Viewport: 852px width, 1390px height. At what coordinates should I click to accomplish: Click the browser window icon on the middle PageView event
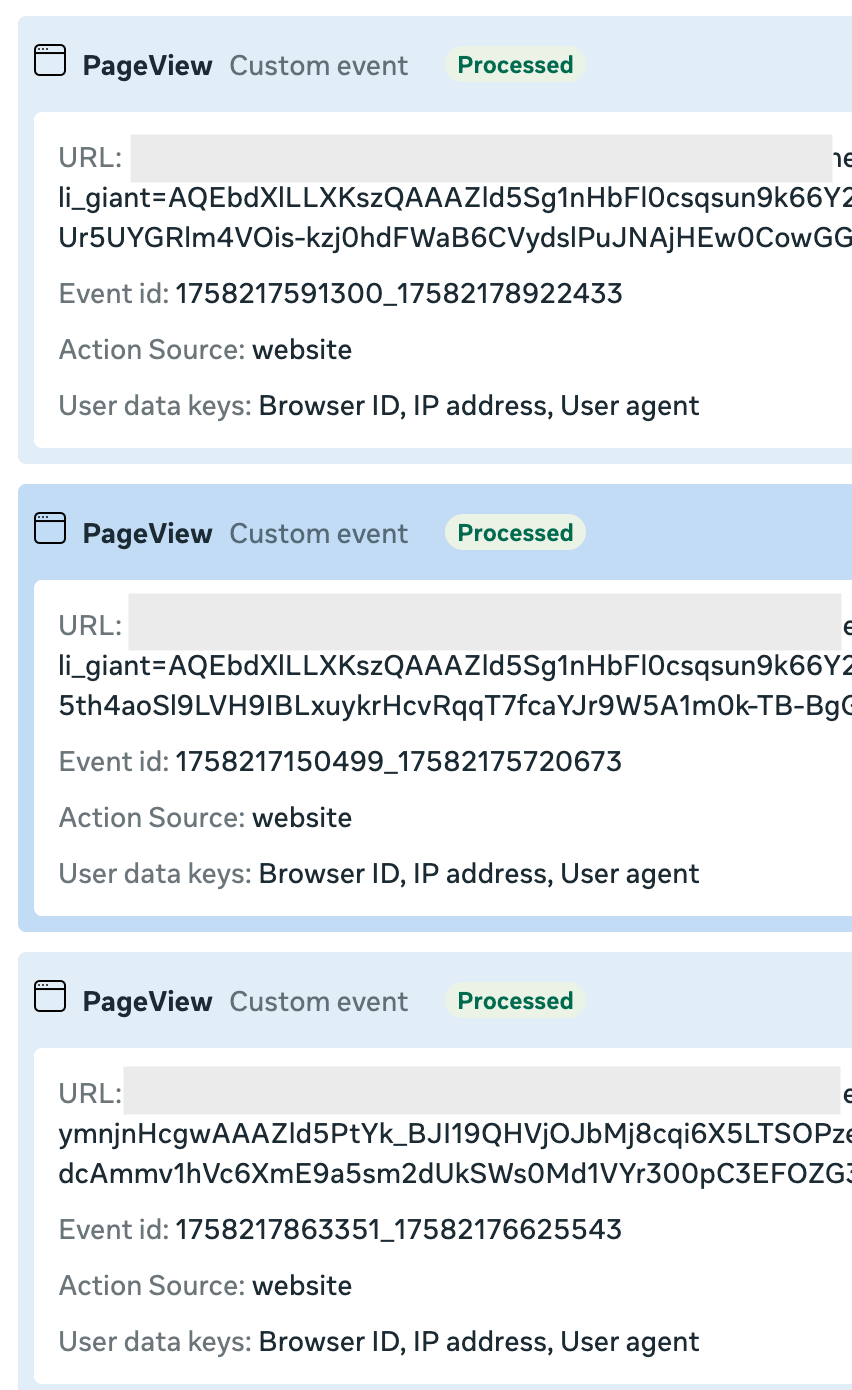coord(50,529)
